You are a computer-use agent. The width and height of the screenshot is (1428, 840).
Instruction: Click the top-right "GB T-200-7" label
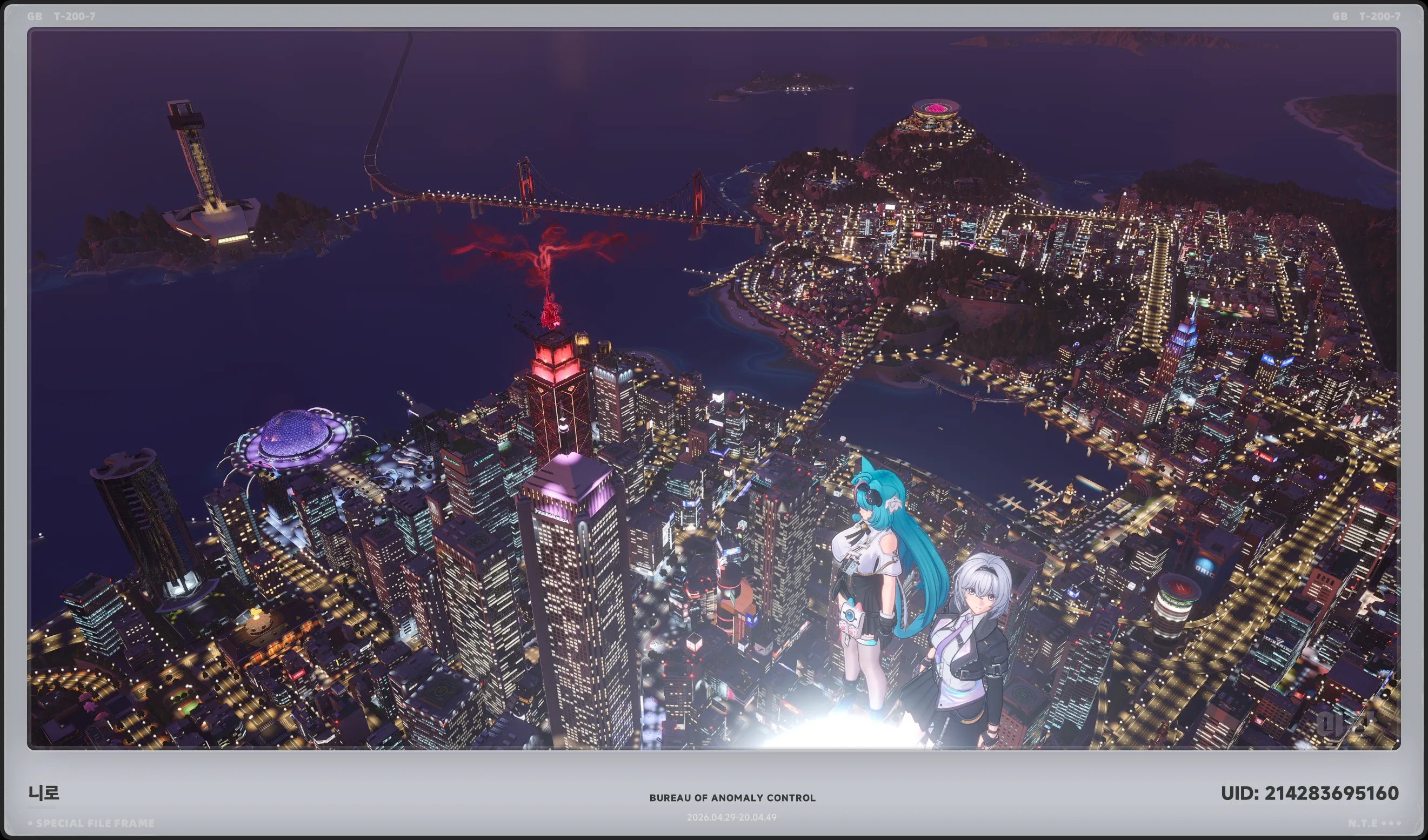coord(1366,16)
